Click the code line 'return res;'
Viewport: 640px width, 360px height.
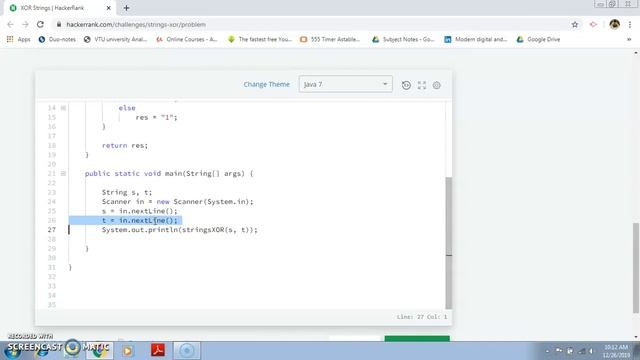(x=125, y=145)
